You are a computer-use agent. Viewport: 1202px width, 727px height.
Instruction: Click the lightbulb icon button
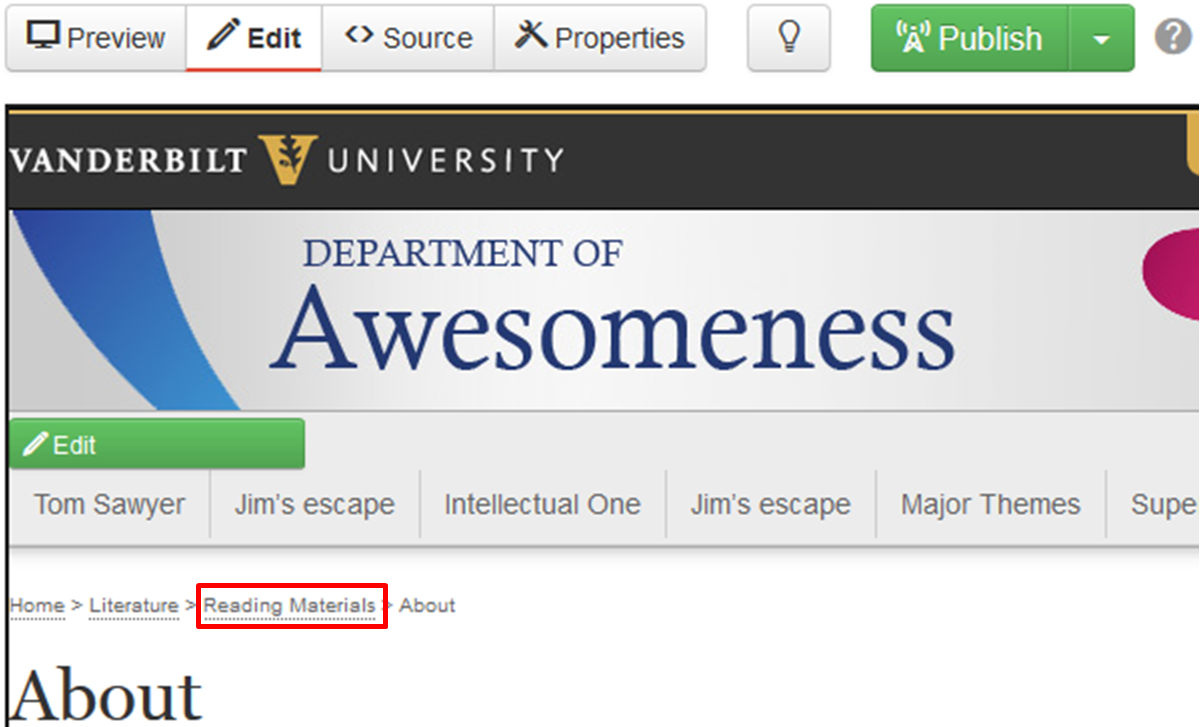tap(788, 38)
